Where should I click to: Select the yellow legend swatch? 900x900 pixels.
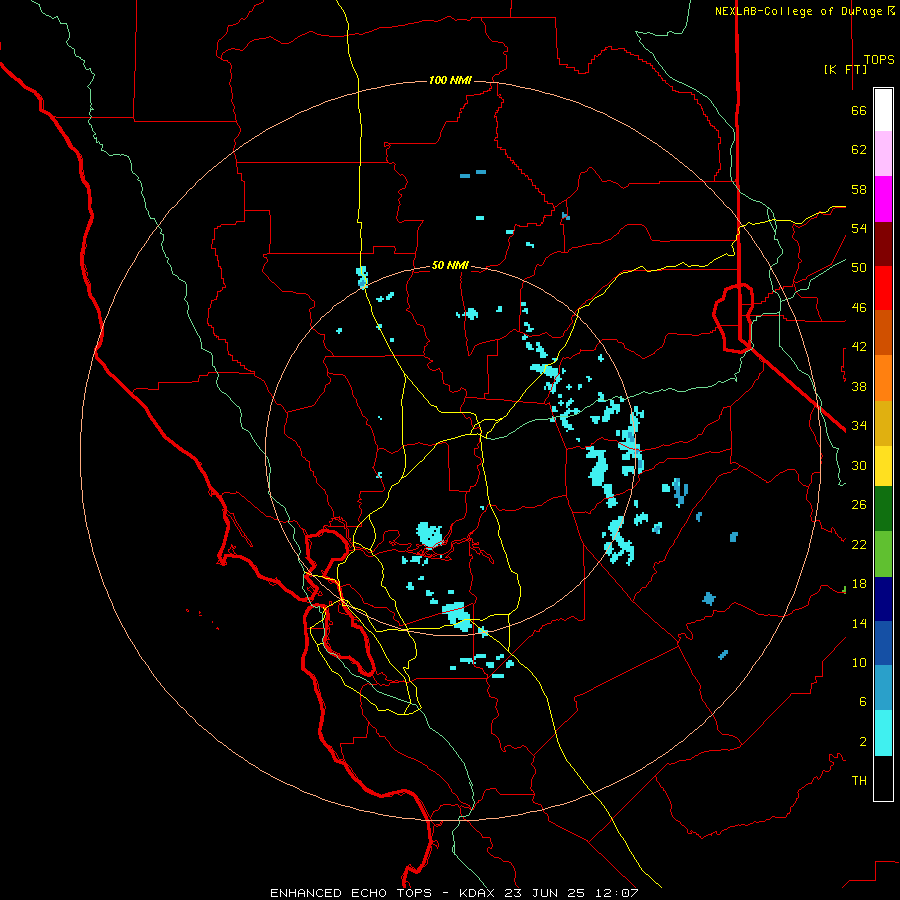pyautogui.click(x=883, y=465)
